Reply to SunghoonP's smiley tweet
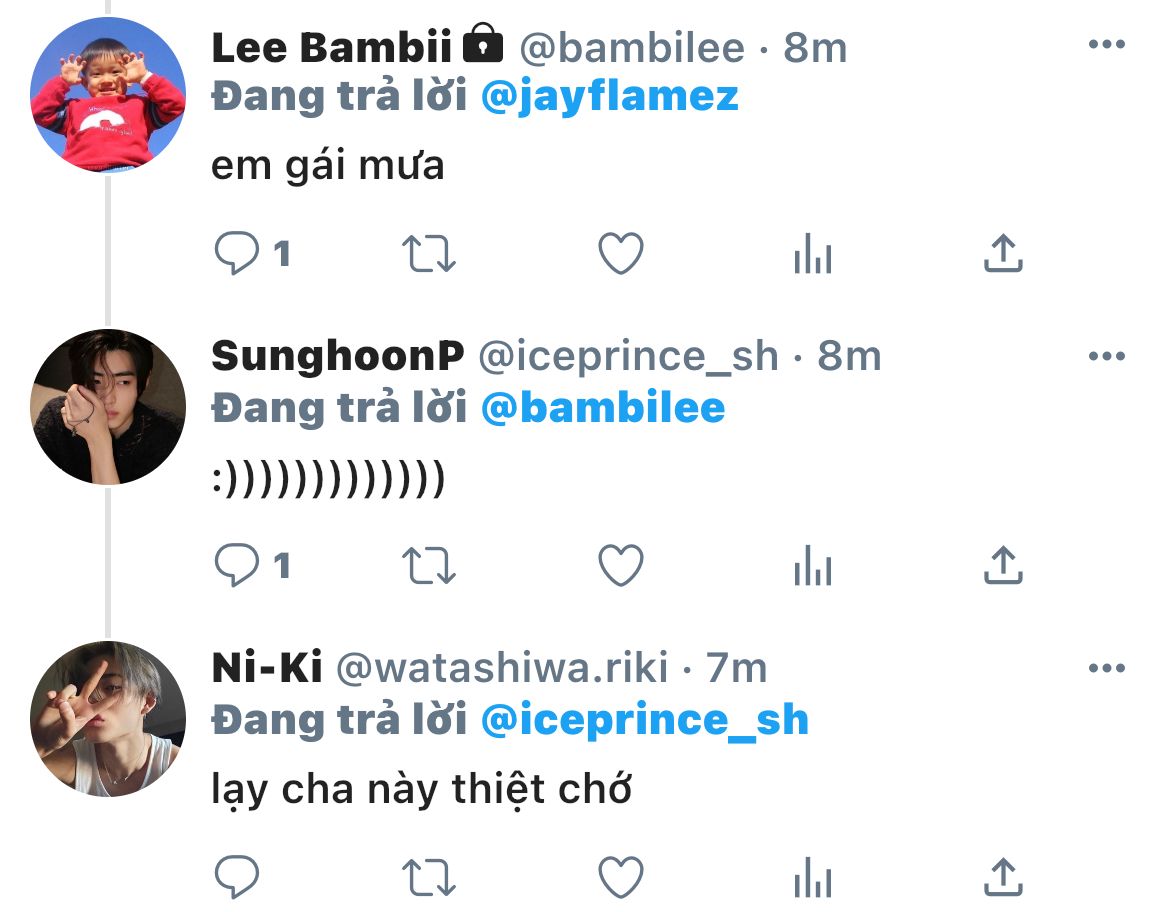 (237, 567)
